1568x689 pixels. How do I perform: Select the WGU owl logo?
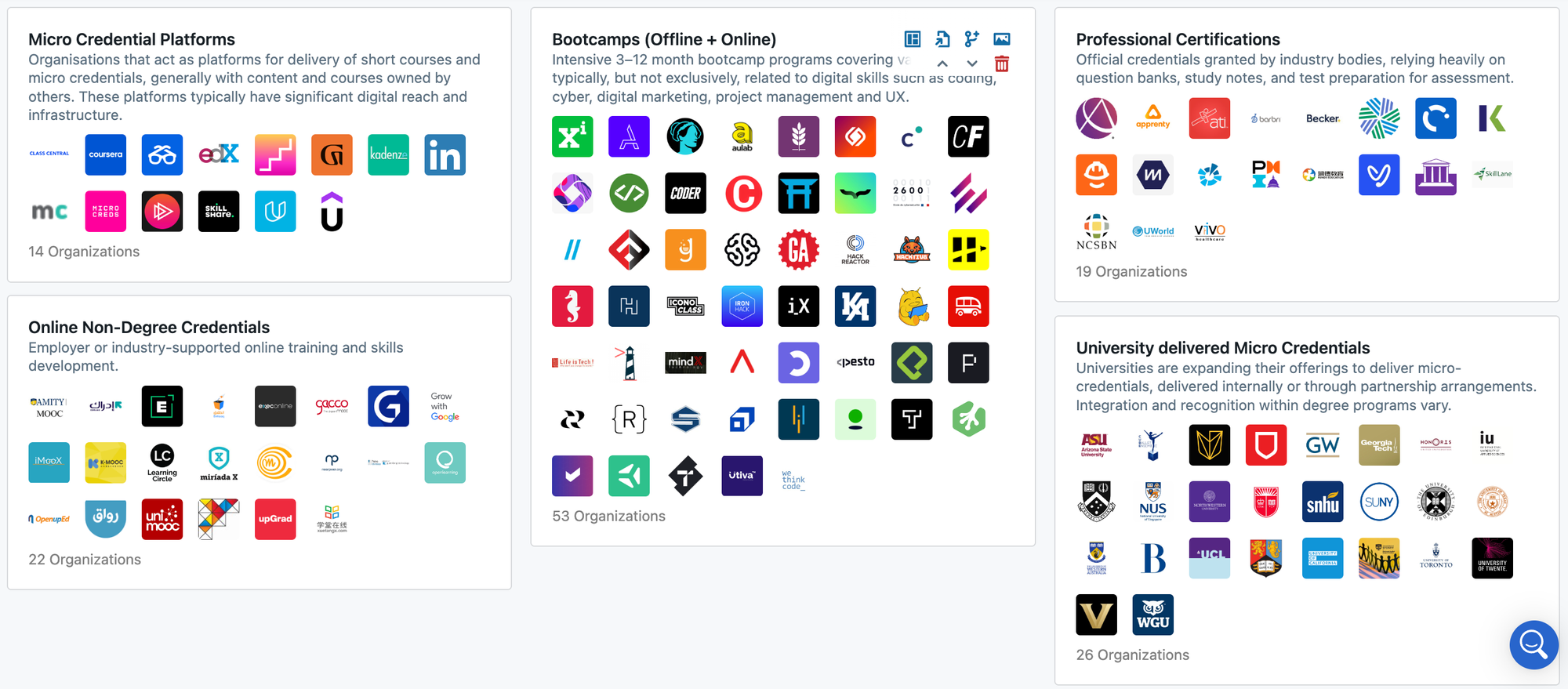coord(1152,615)
